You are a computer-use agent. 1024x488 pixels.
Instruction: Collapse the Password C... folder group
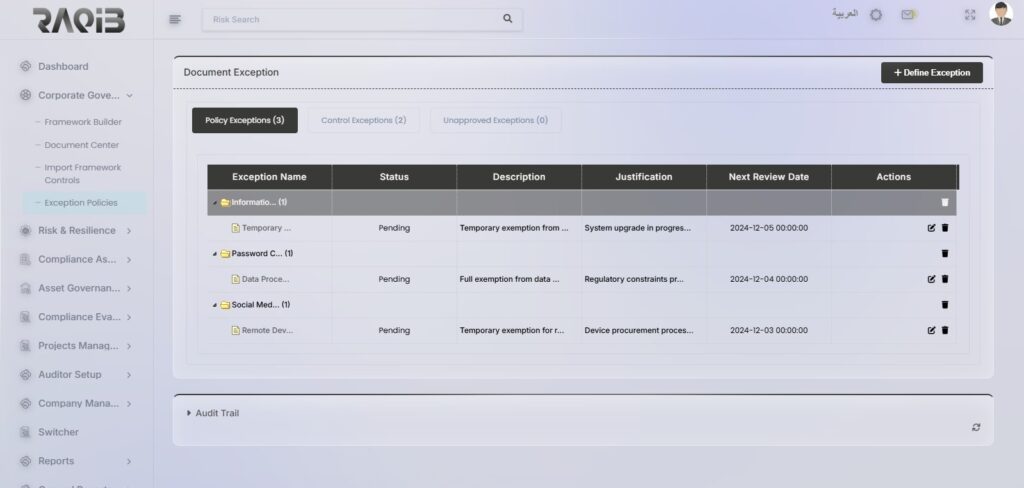[215, 254]
